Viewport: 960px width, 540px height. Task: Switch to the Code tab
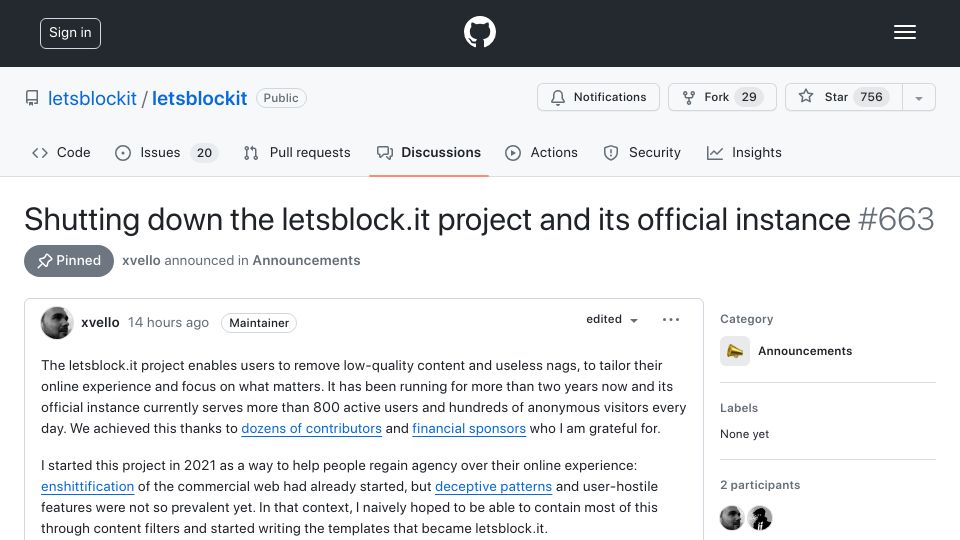[x=61, y=152]
